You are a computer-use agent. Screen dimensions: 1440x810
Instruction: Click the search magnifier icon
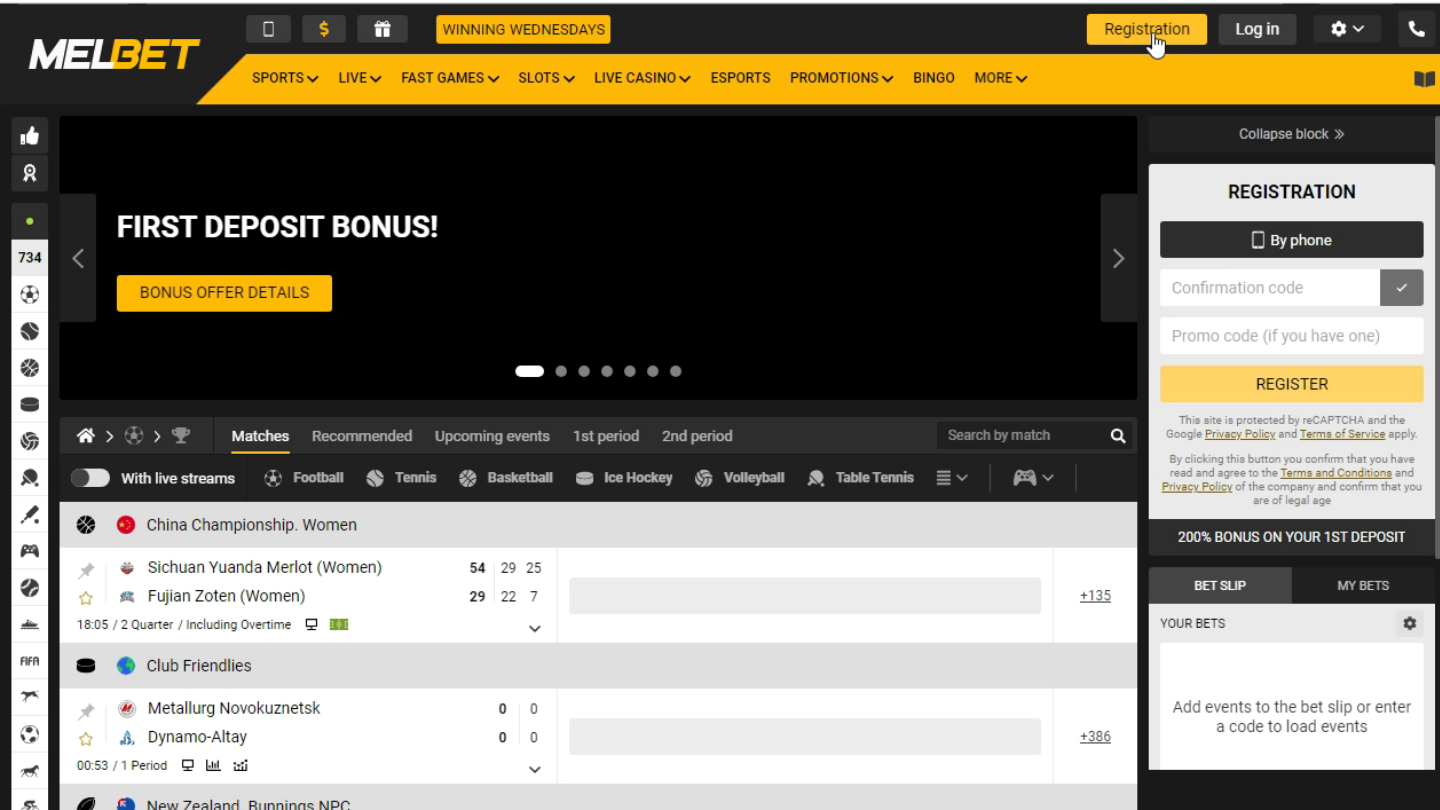pyautogui.click(x=1118, y=436)
